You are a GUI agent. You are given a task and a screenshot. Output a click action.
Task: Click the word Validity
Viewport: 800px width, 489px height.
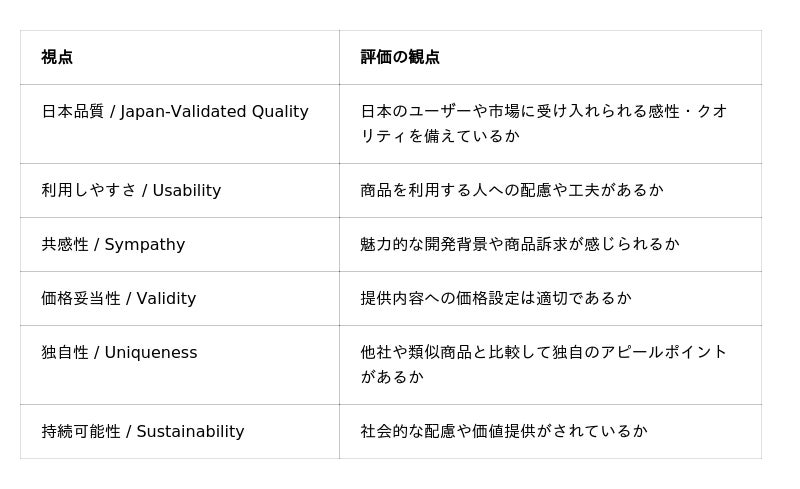coord(166,299)
